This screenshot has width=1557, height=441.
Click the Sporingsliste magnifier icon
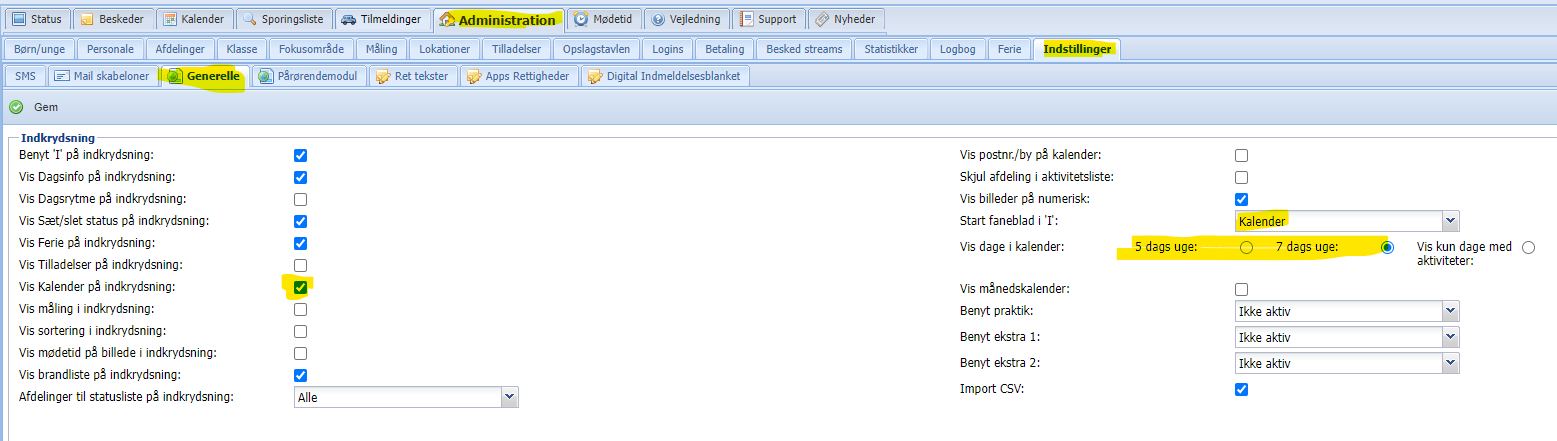(x=250, y=19)
